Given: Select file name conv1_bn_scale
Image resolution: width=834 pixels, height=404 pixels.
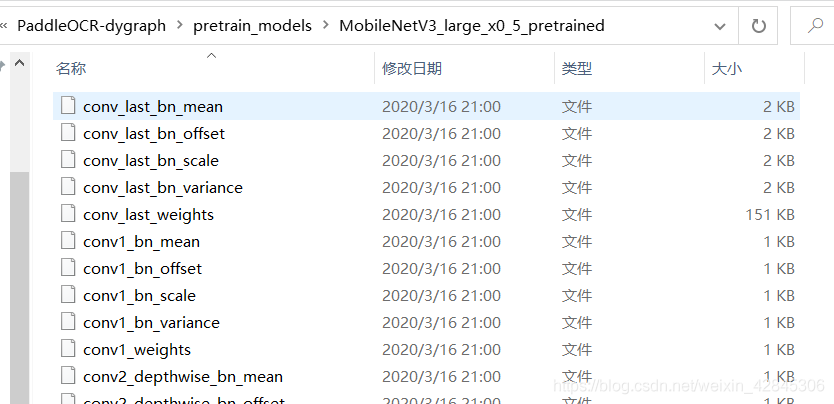Looking at the screenshot, I should [x=139, y=295].
